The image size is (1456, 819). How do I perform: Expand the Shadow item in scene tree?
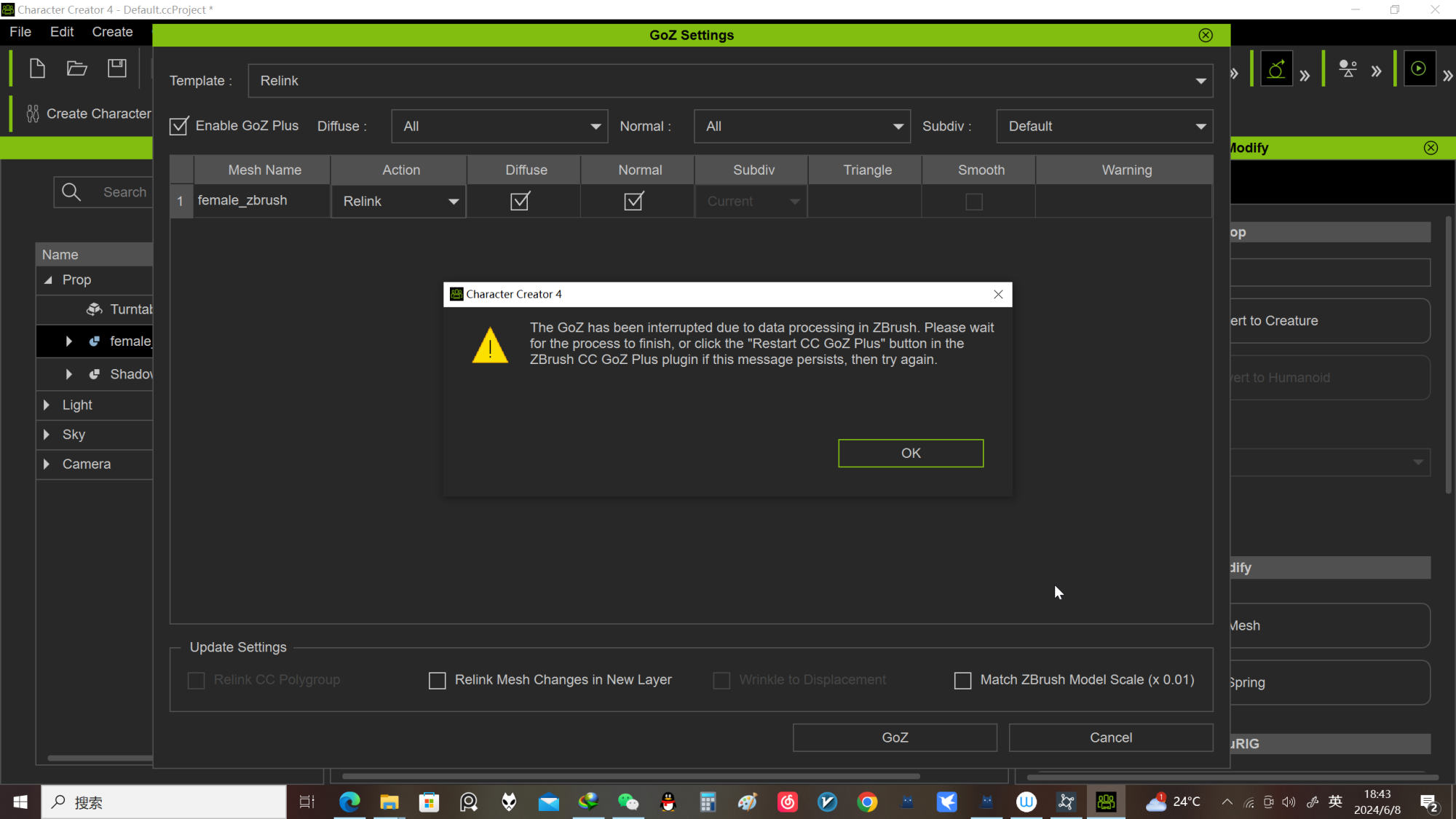click(x=69, y=374)
